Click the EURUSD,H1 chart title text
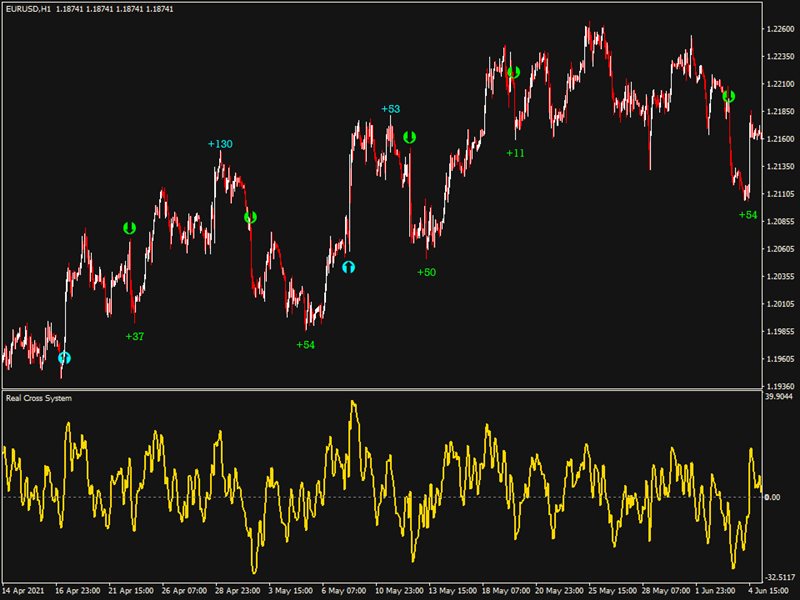 (x=28, y=9)
